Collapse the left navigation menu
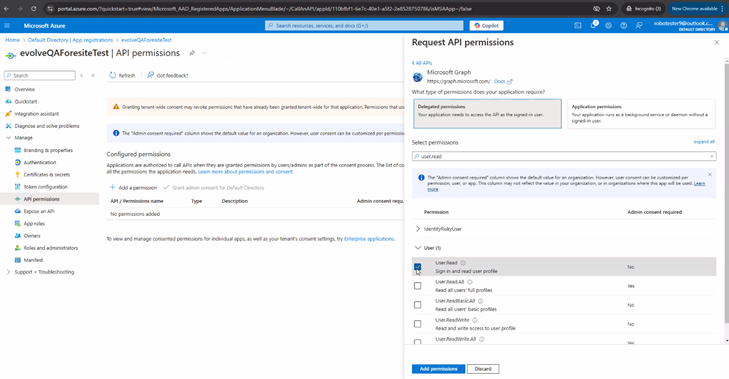 coord(93,75)
